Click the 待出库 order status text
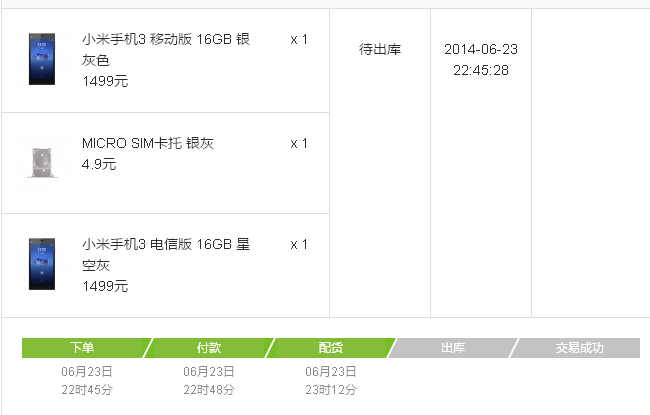 (380, 49)
